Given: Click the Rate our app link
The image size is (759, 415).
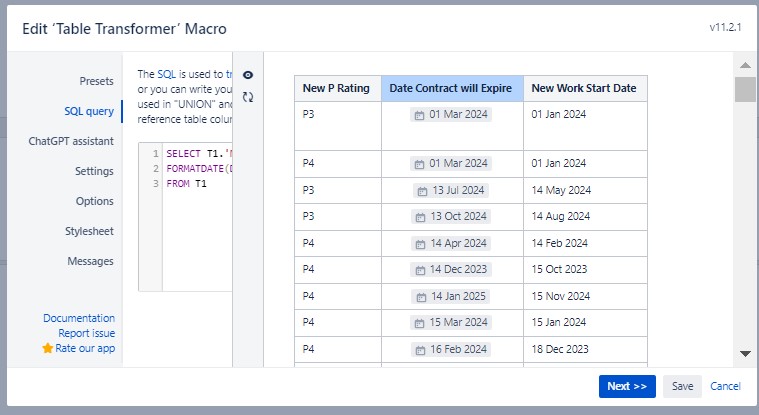Looking at the screenshot, I should (85, 348).
